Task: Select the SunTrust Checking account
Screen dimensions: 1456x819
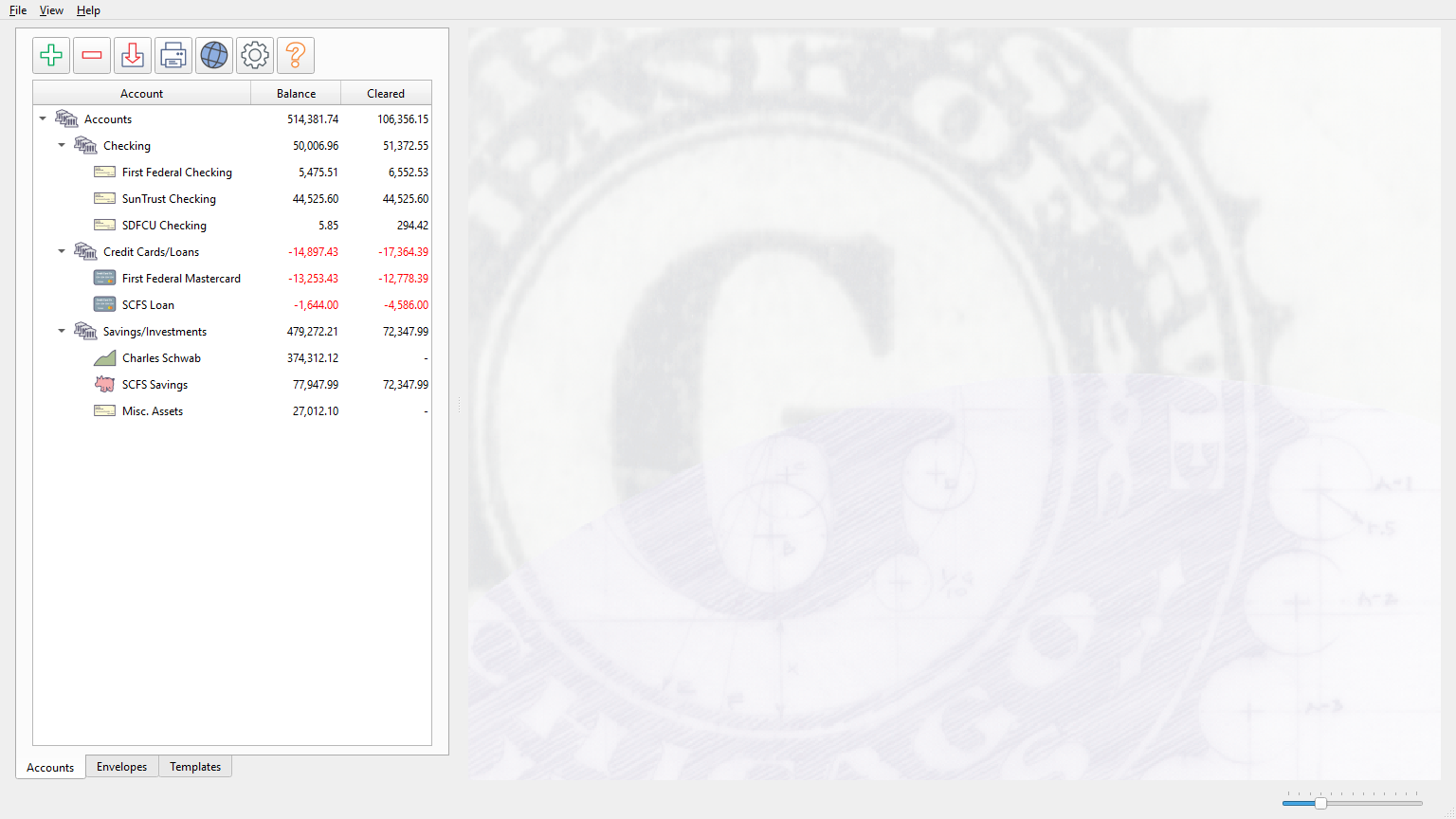Action: click(x=169, y=199)
